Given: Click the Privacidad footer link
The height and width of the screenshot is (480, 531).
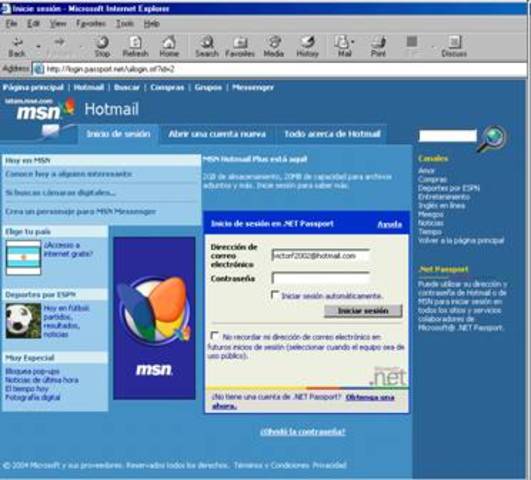Looking at the screenshot, I should click(329, 465).
